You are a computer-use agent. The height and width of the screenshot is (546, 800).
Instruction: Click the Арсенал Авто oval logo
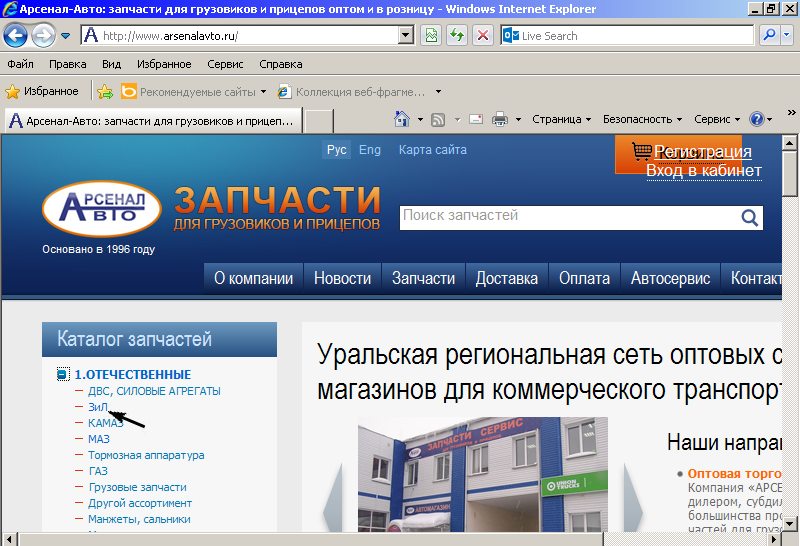[x=102, y=209]
